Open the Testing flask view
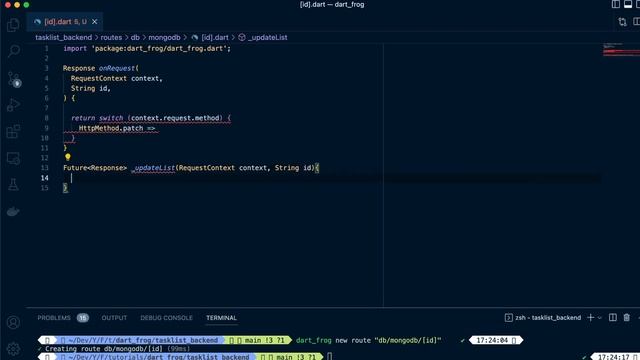 (x=13, y=184)
